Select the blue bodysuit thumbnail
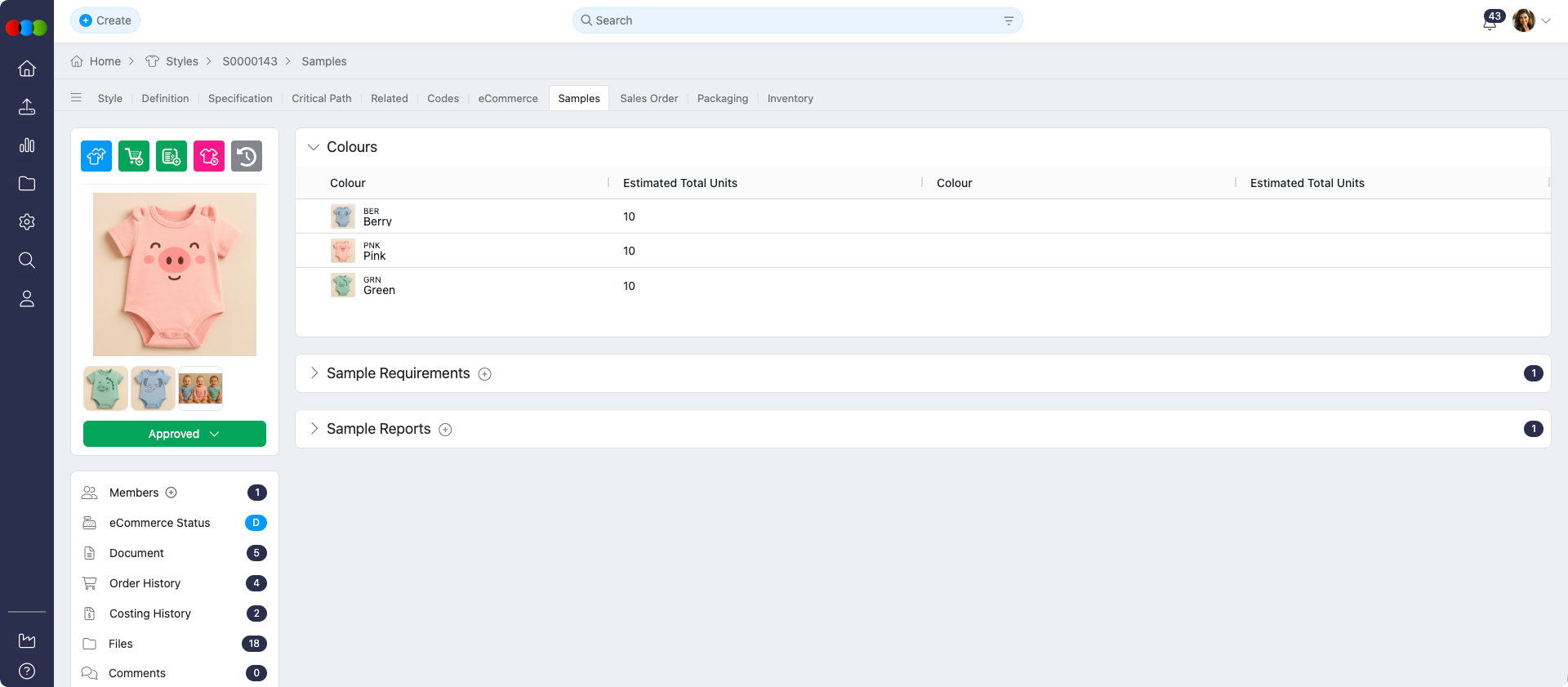 point(153,388)
